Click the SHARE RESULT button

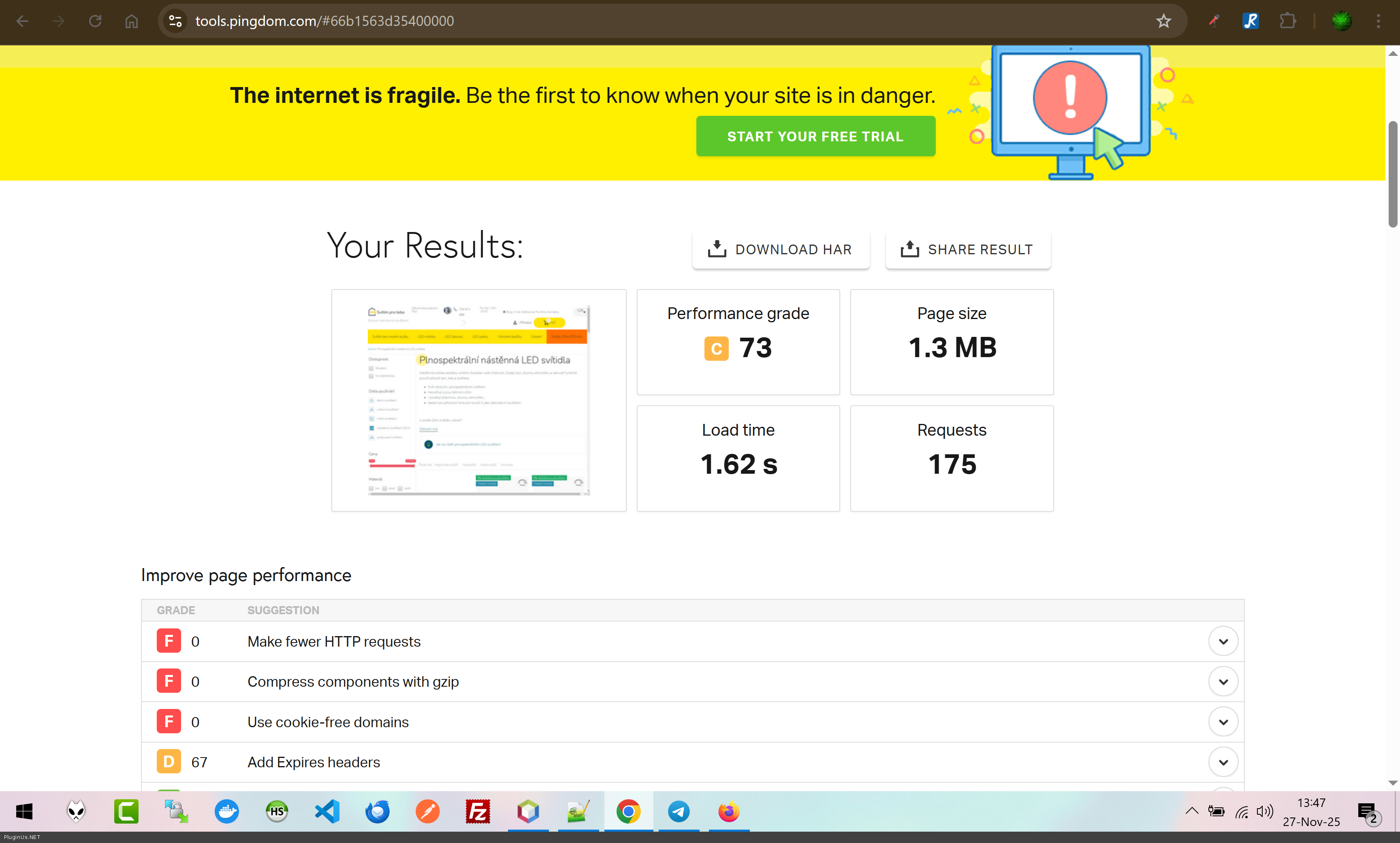(x=967, y=249)
